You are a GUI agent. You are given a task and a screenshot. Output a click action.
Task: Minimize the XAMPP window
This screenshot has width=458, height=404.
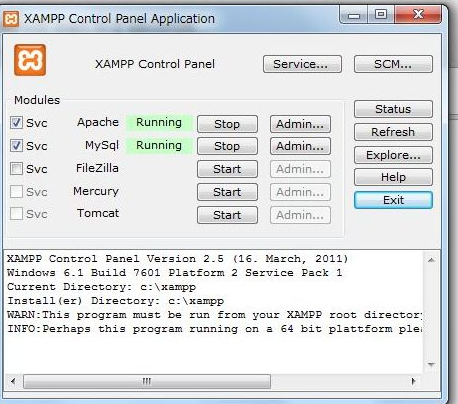[354, 15]
